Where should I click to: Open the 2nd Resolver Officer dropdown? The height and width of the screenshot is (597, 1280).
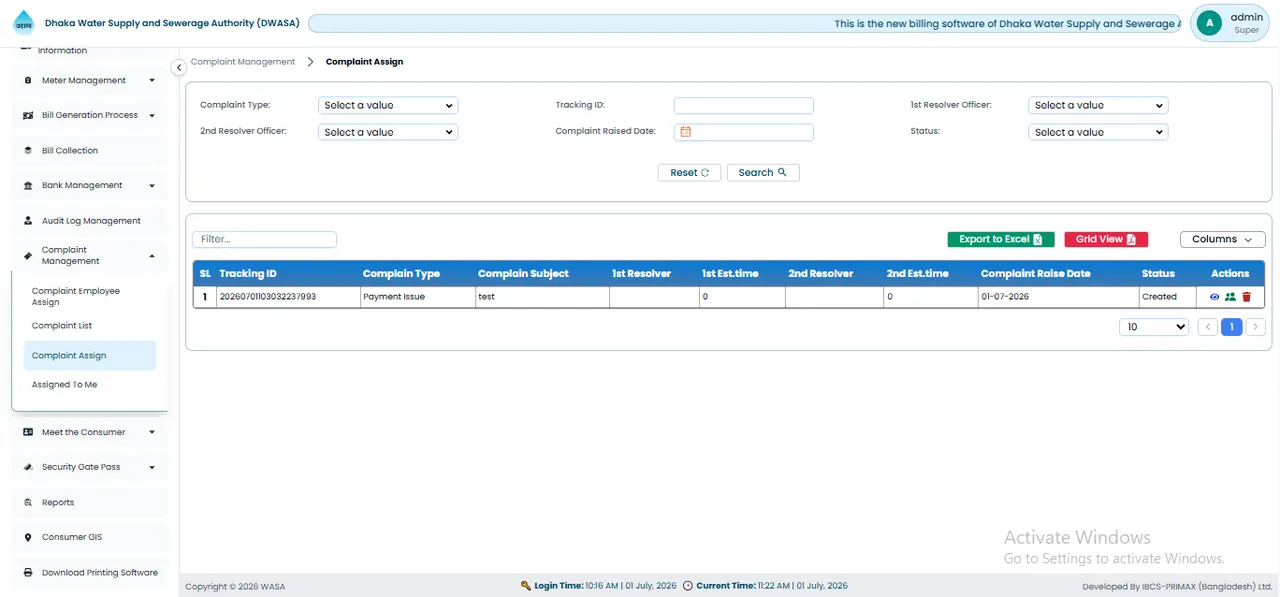coord(388,132)
